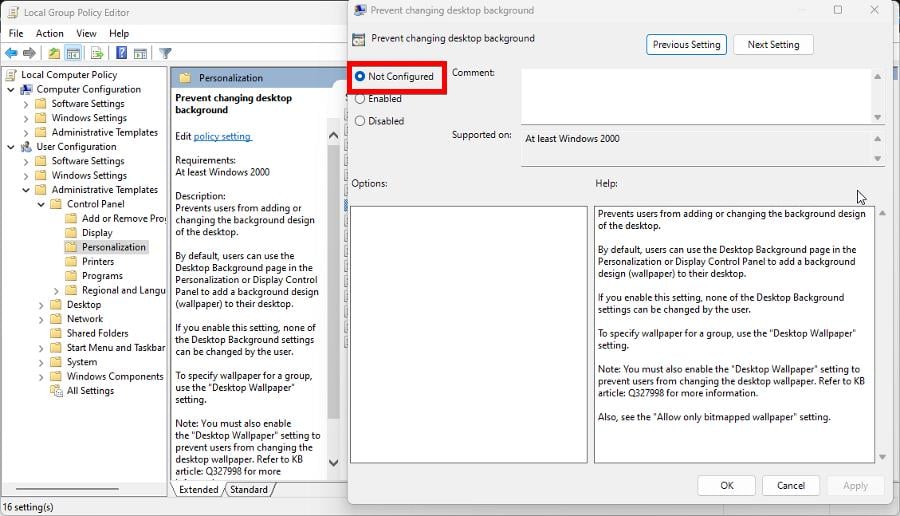The height and width of the screenshot is (516, 900).
Task: Open the Help menu
Action: [x=119, y=33]
